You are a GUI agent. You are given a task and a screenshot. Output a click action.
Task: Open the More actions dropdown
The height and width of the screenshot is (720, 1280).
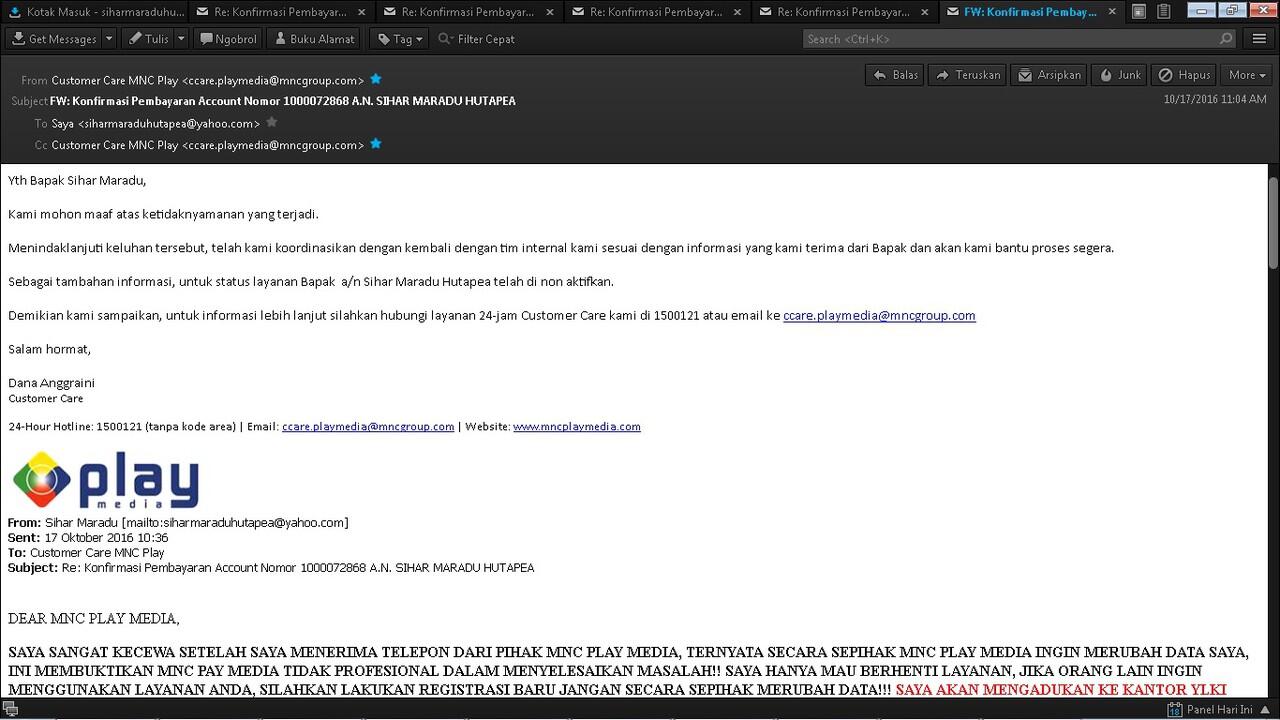tap(1247, 75)
